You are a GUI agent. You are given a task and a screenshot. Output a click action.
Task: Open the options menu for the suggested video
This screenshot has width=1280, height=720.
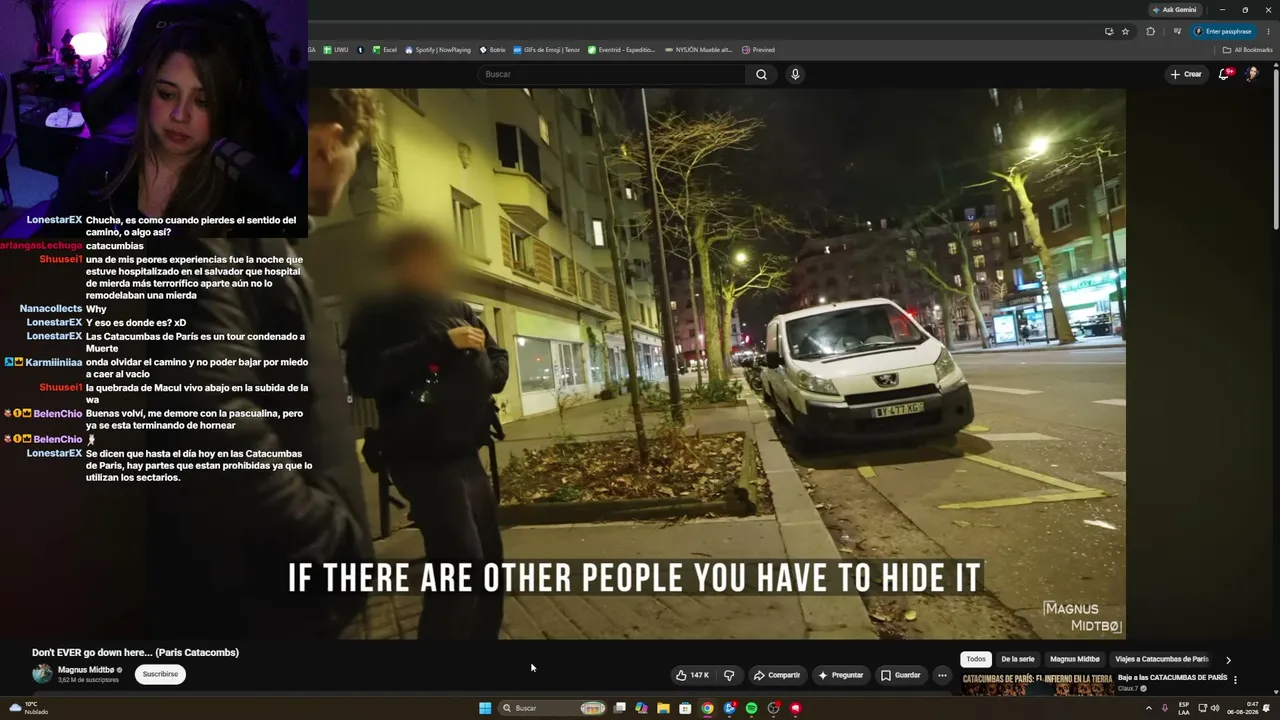point(1235,680)
